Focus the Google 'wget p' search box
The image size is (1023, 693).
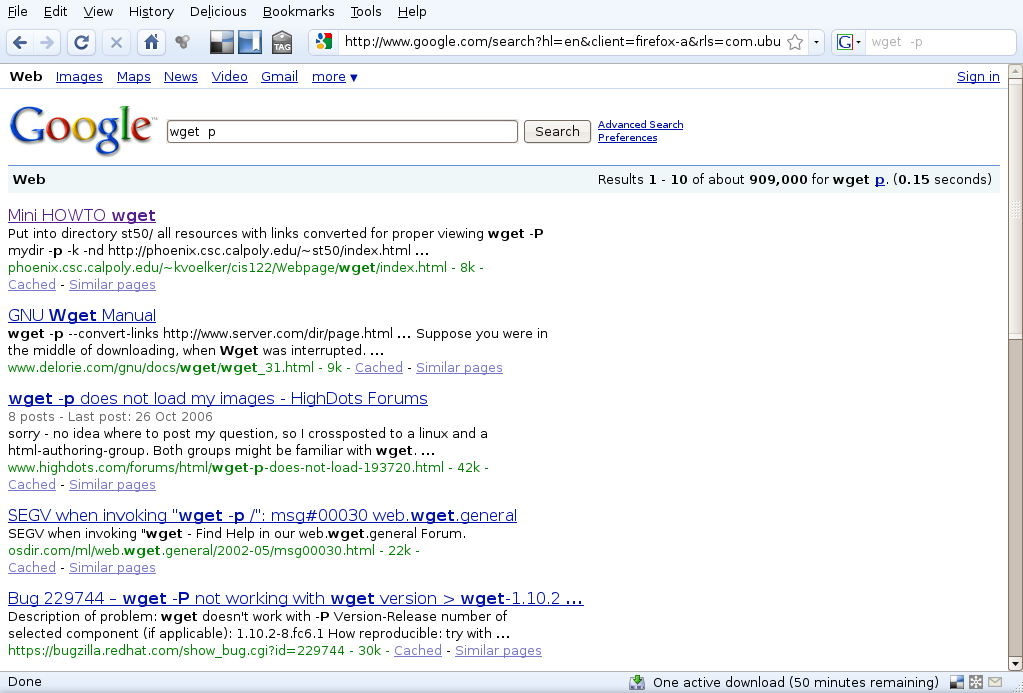[x=343, y=131]
